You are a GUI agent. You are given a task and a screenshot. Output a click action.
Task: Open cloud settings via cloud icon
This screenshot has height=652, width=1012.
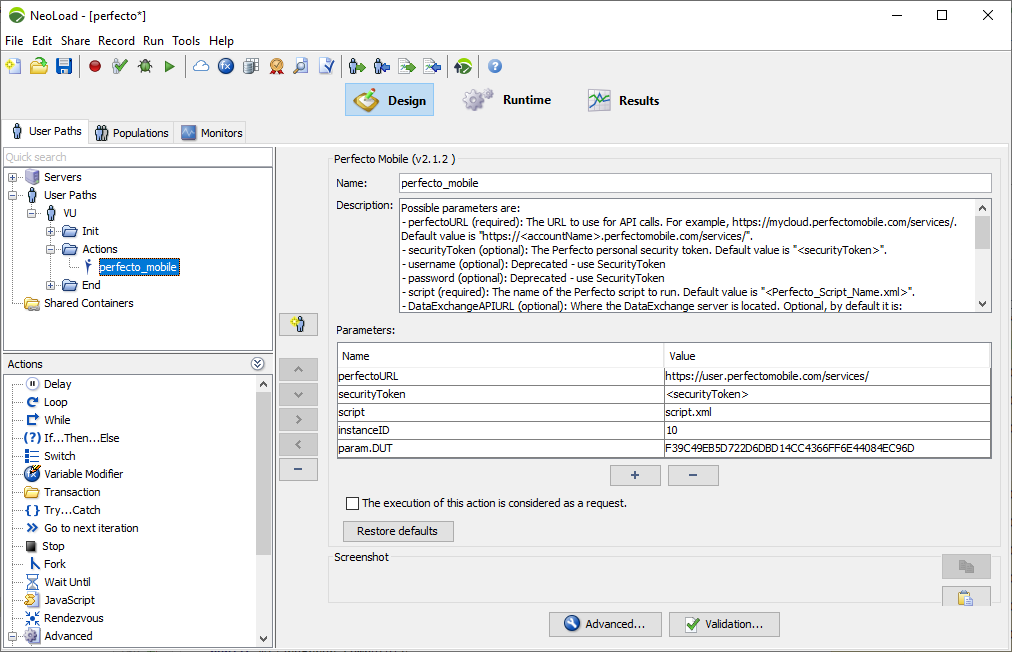coord(201,66)
